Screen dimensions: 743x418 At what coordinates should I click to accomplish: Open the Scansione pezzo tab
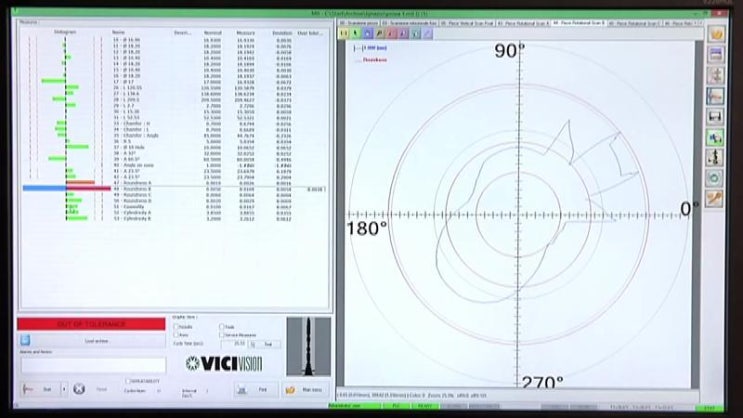(x=359, y=23)
